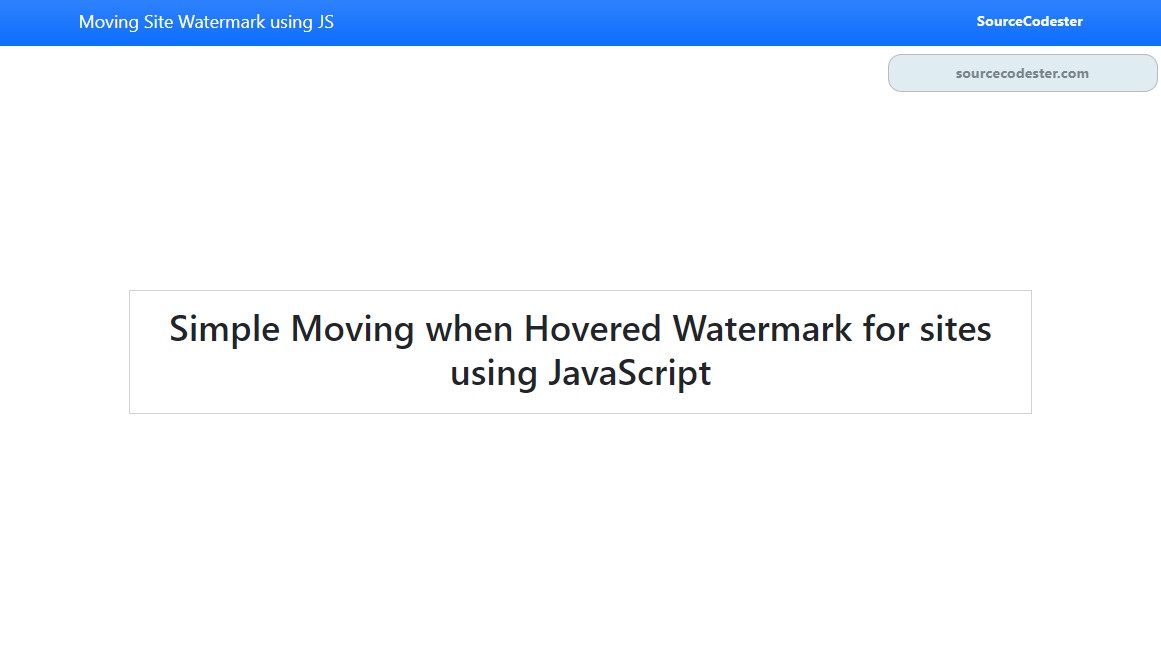This screenshot has width=1161, height=654.
Task: Click the word 'when' in the heading
Action: [x=469, y=329]
